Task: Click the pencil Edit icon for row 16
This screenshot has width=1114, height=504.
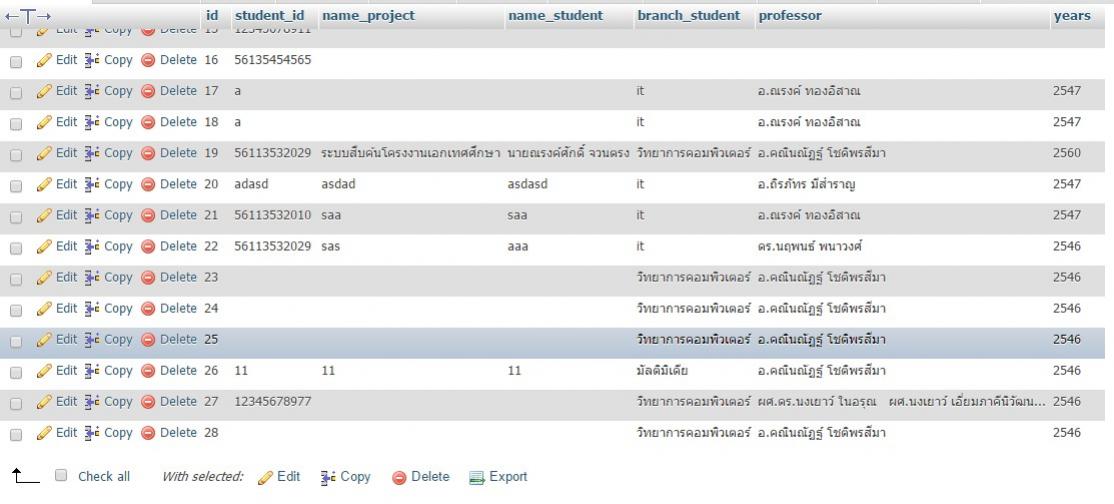Action: (44, 60)
